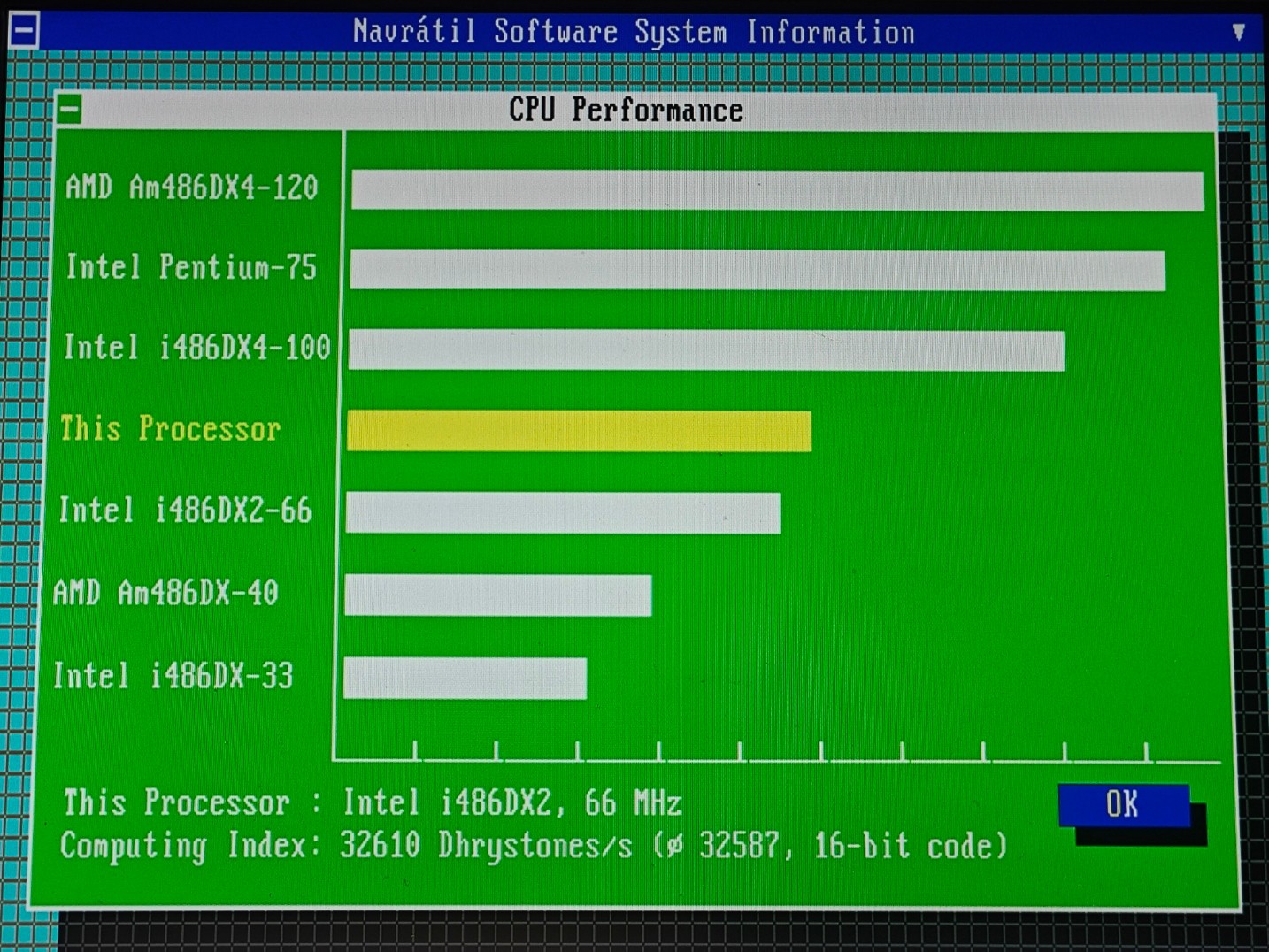Screen dimensions: 1269x952
Task: Select the yellow This Processor chart label
Action: tap(170, 428)
